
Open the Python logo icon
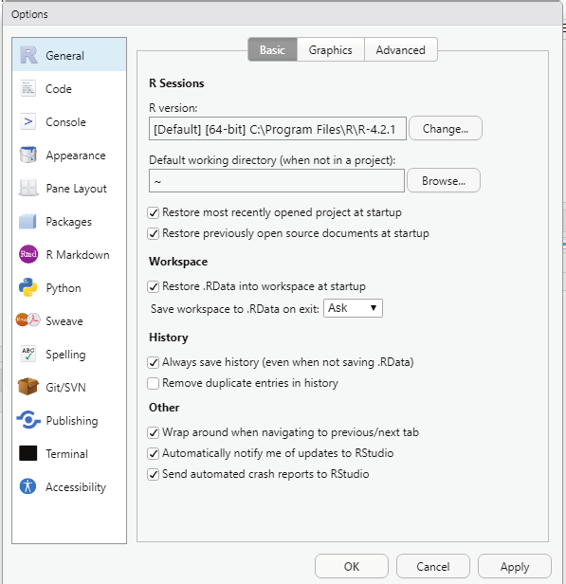28,288
